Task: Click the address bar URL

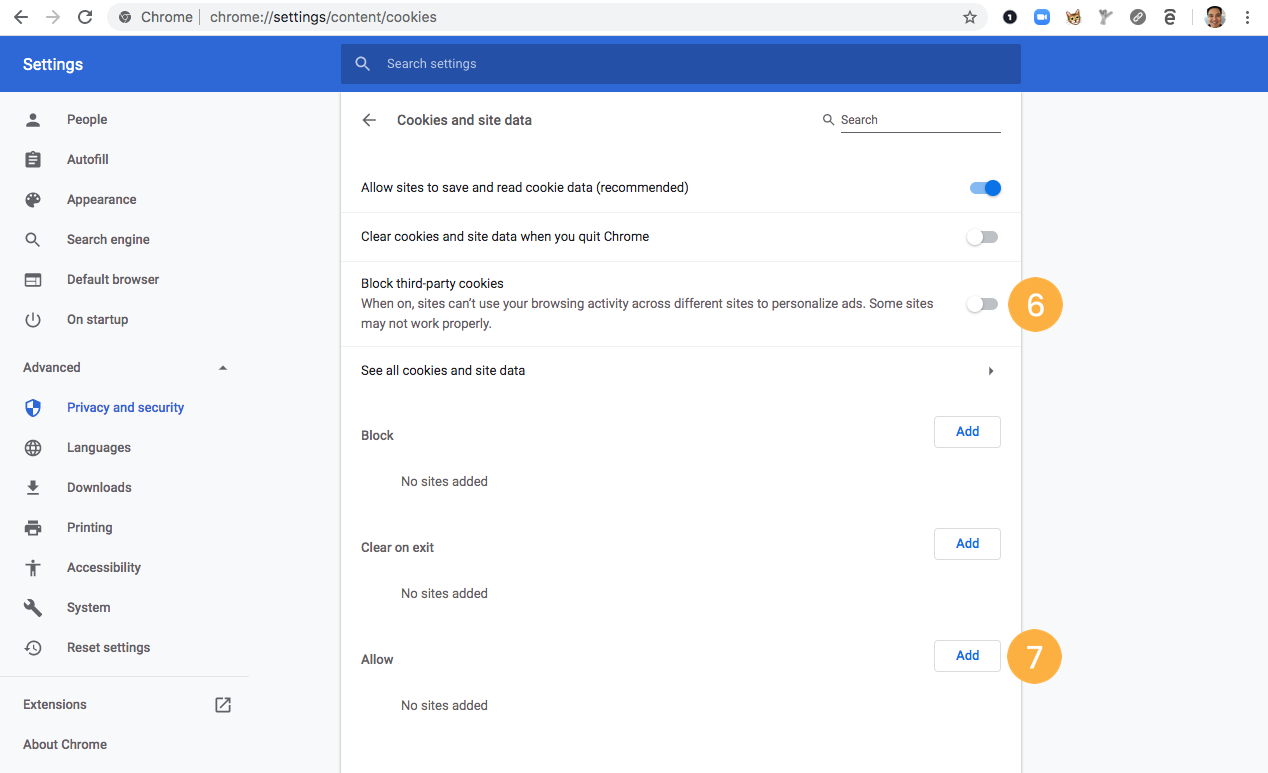Action: (323, 17)
